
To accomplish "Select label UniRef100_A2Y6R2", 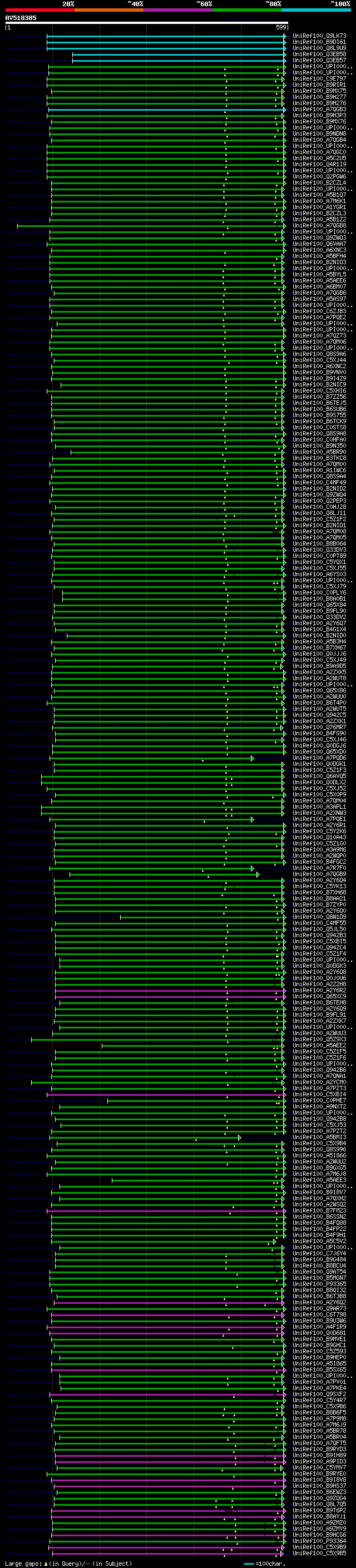I will pos(319,990).
